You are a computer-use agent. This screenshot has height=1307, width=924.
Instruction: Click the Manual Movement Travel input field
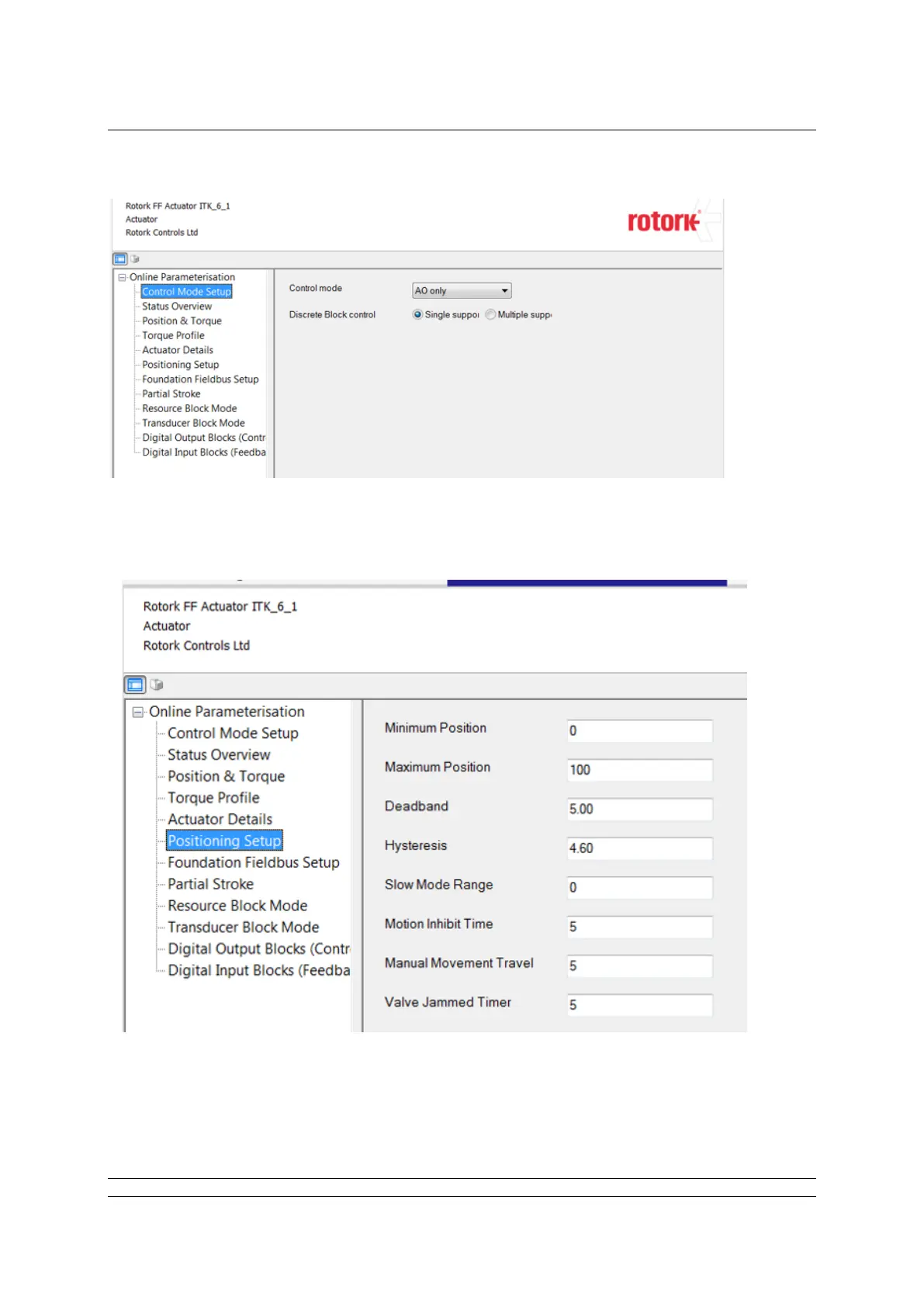[640, 966]
